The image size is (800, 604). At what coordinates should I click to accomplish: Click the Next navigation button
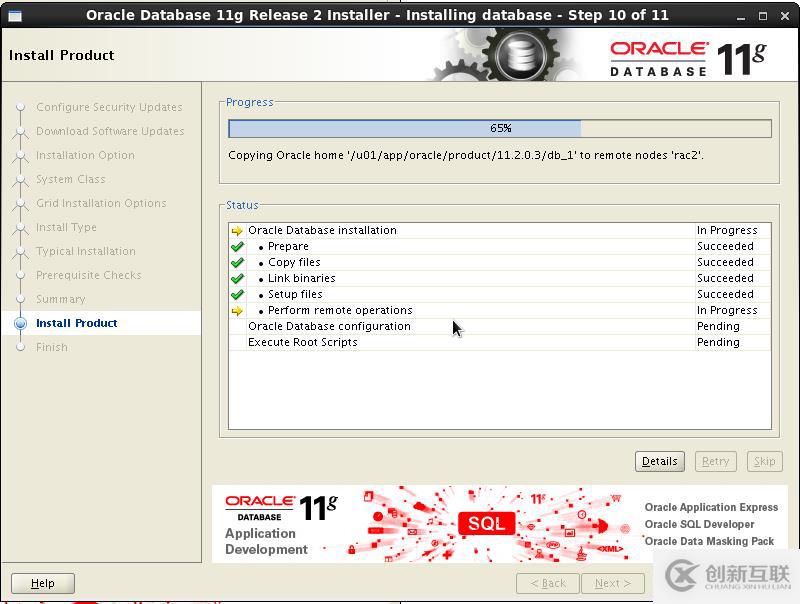[612, 584]
